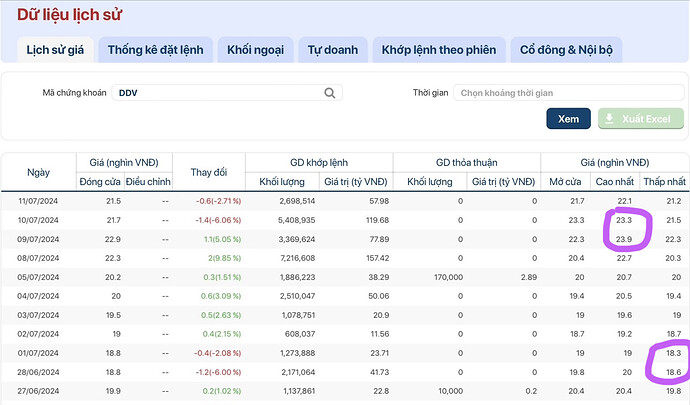Image resolution: width=690 pixels, height=405 pixels.
Task: Click the Đóng cửa column header
Action: point(100,181)
